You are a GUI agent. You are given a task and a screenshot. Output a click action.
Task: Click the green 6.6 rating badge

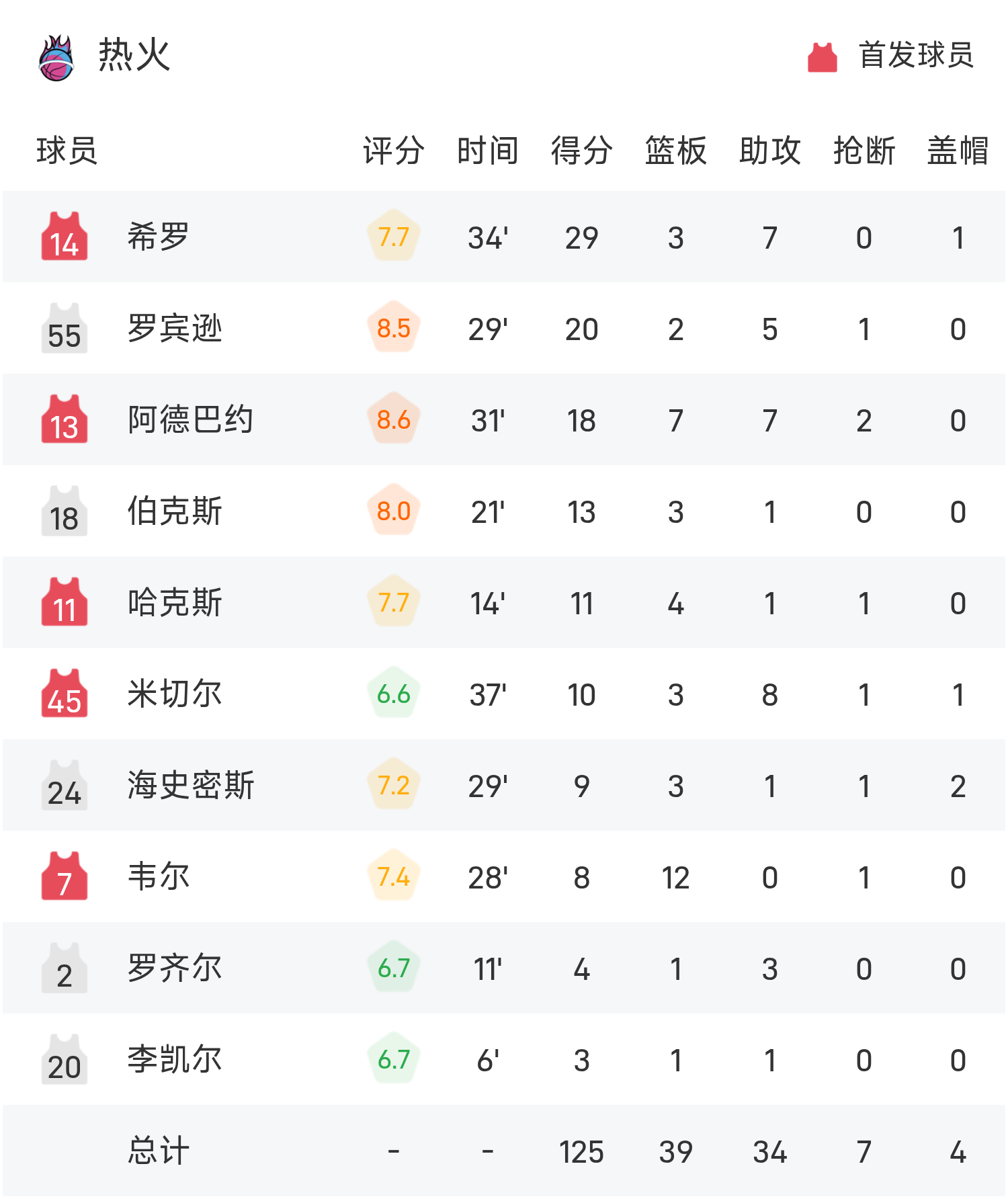[x=394, y=694]
